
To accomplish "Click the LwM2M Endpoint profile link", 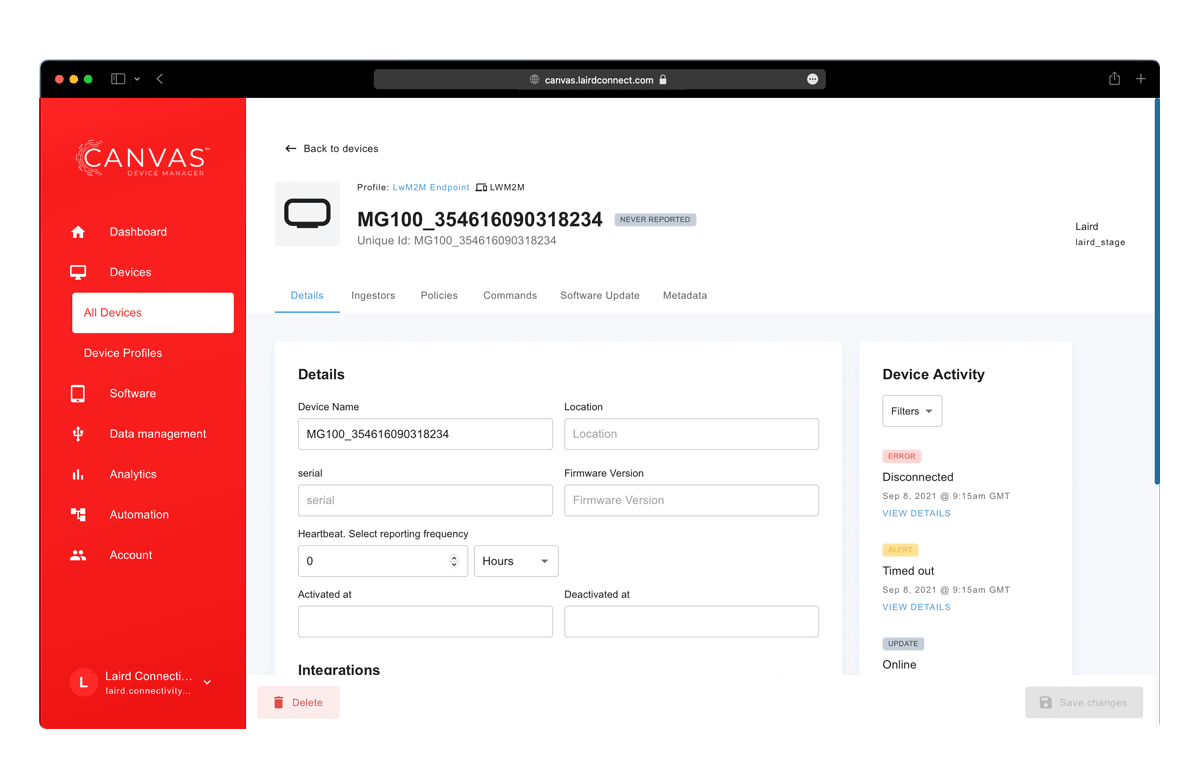I will coord(431,188).
